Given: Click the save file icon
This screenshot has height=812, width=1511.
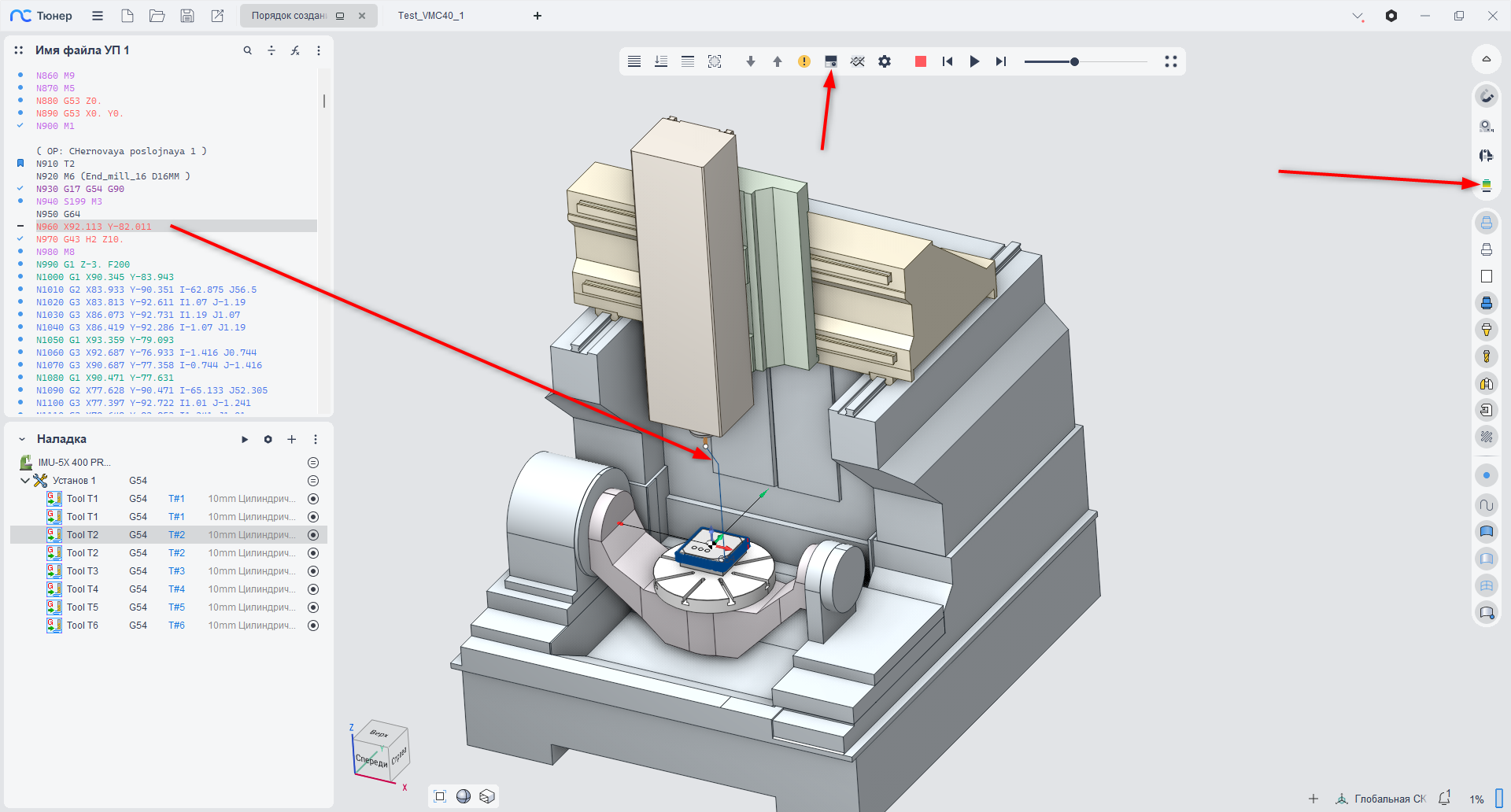Looking at the screenshot, I should [x=187, y=16].
